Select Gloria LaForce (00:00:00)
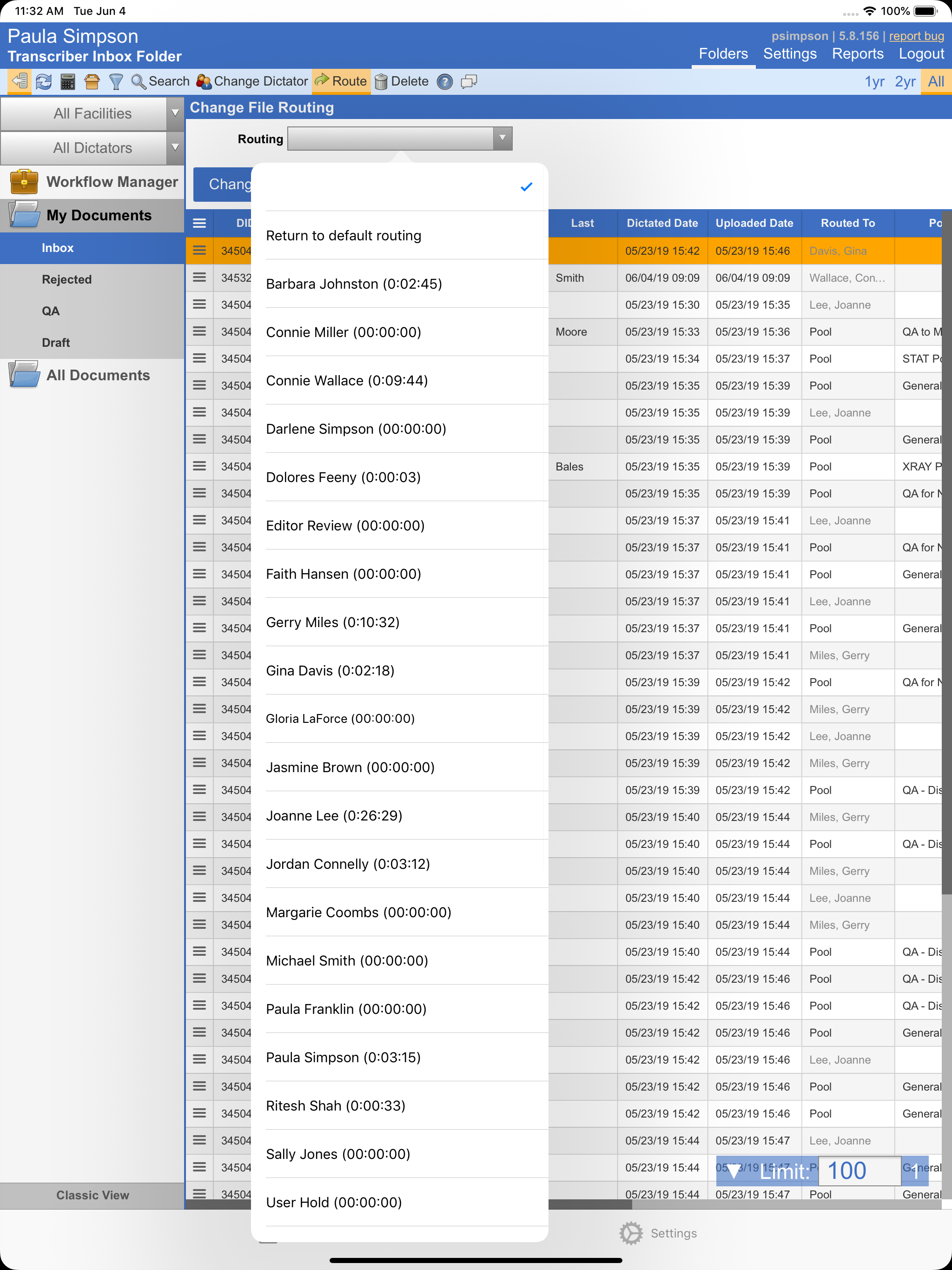This screenshot has width=952, height=1270. tap(400, 719)
